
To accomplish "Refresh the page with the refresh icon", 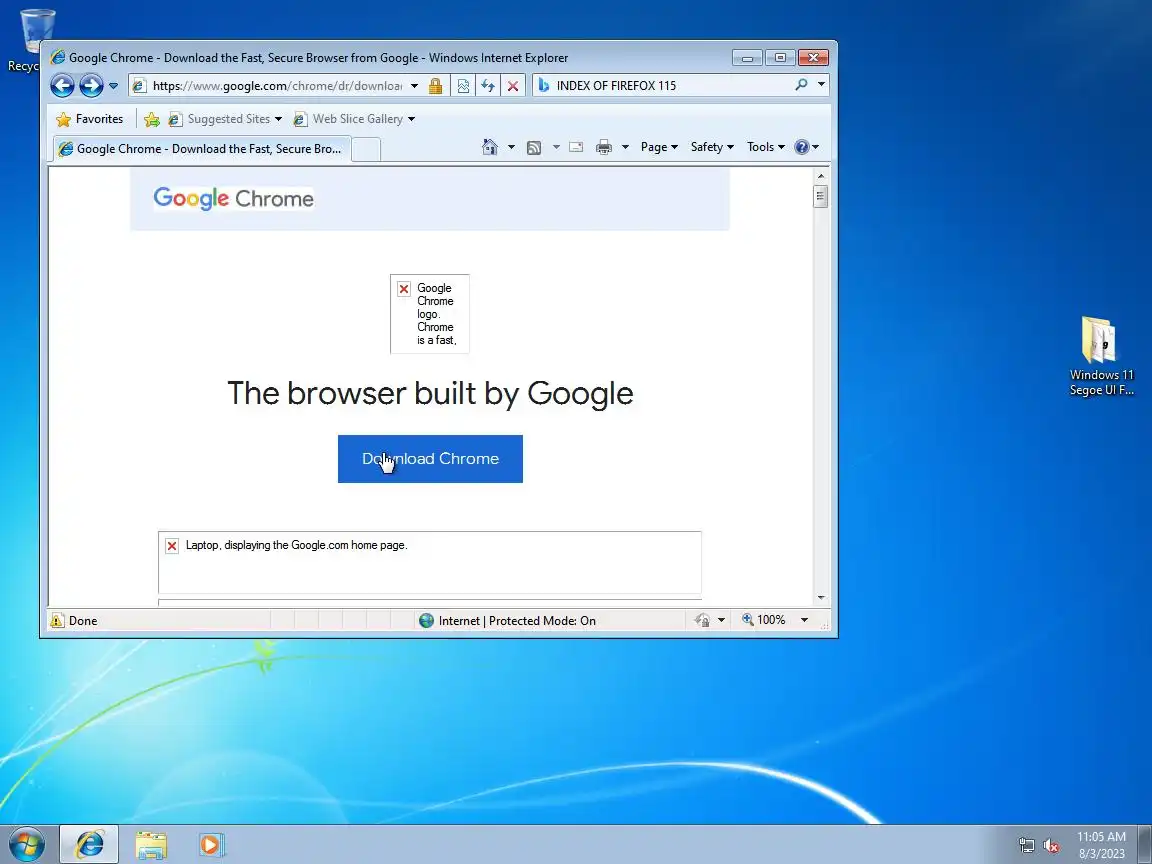I will click(x=488, y=86).
